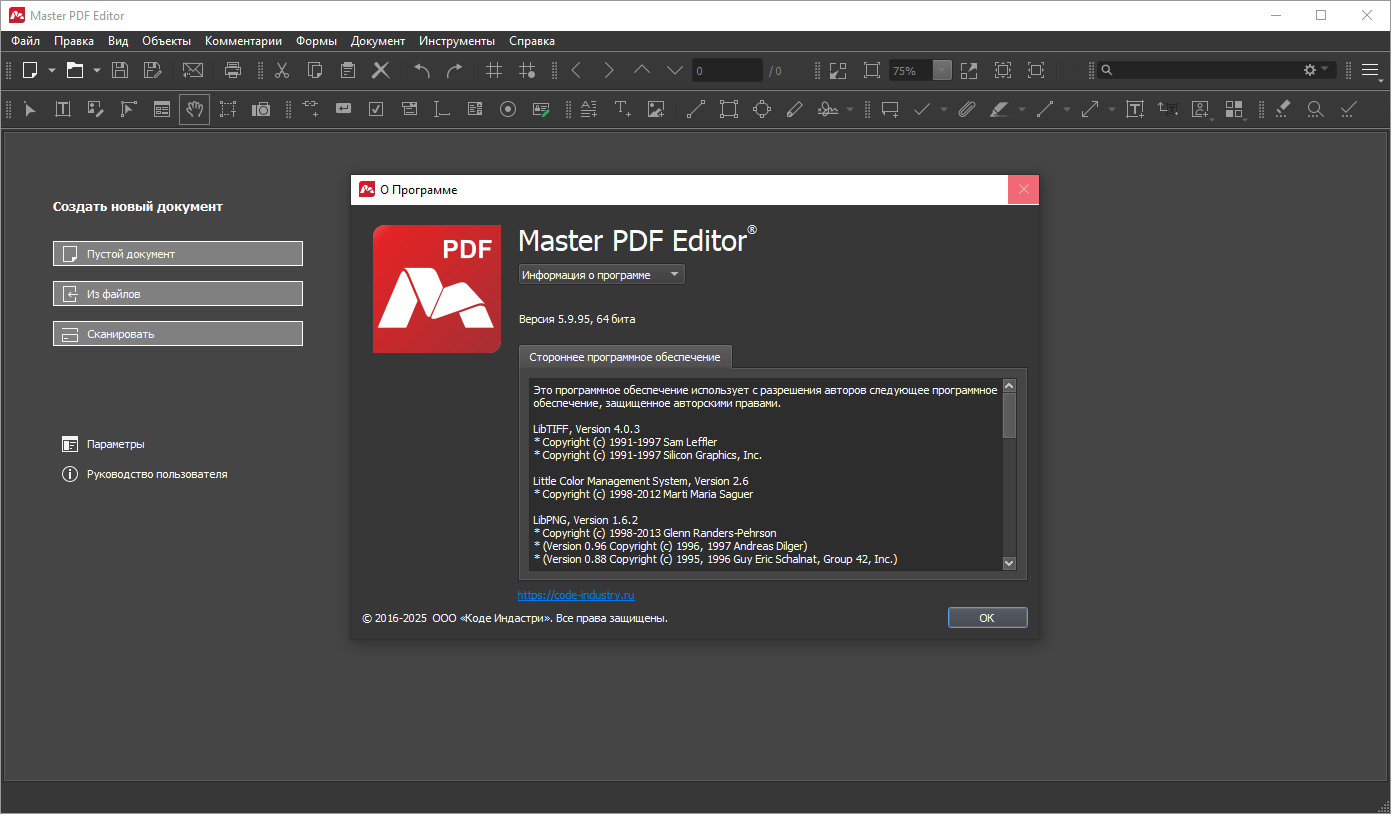Viewport: 1391px width, 814px height.
Task: Click the Undo arrow icon
Action: 422,70
